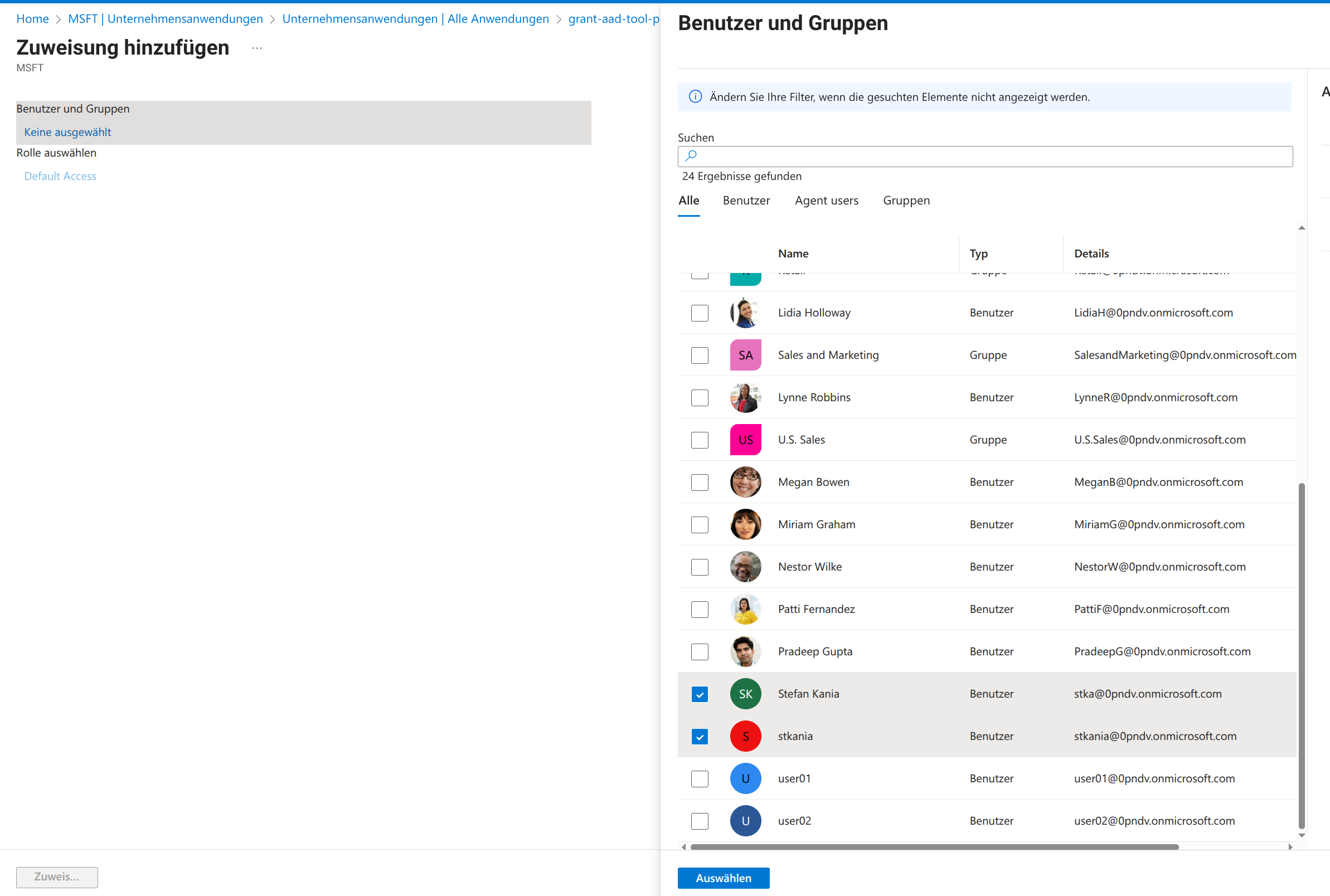
Task: Click the info icon in the filter banner
Action: point(695,96)
